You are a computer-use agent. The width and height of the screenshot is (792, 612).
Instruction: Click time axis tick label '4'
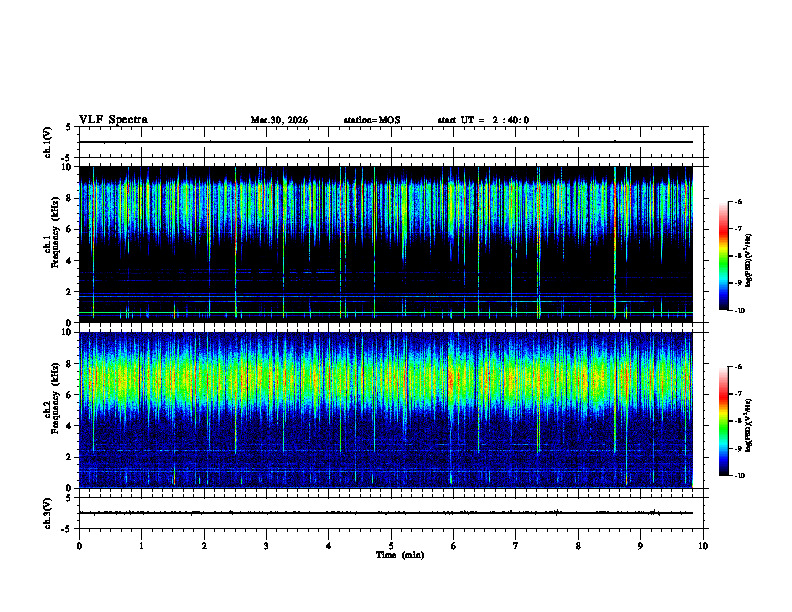coord(329,546)
